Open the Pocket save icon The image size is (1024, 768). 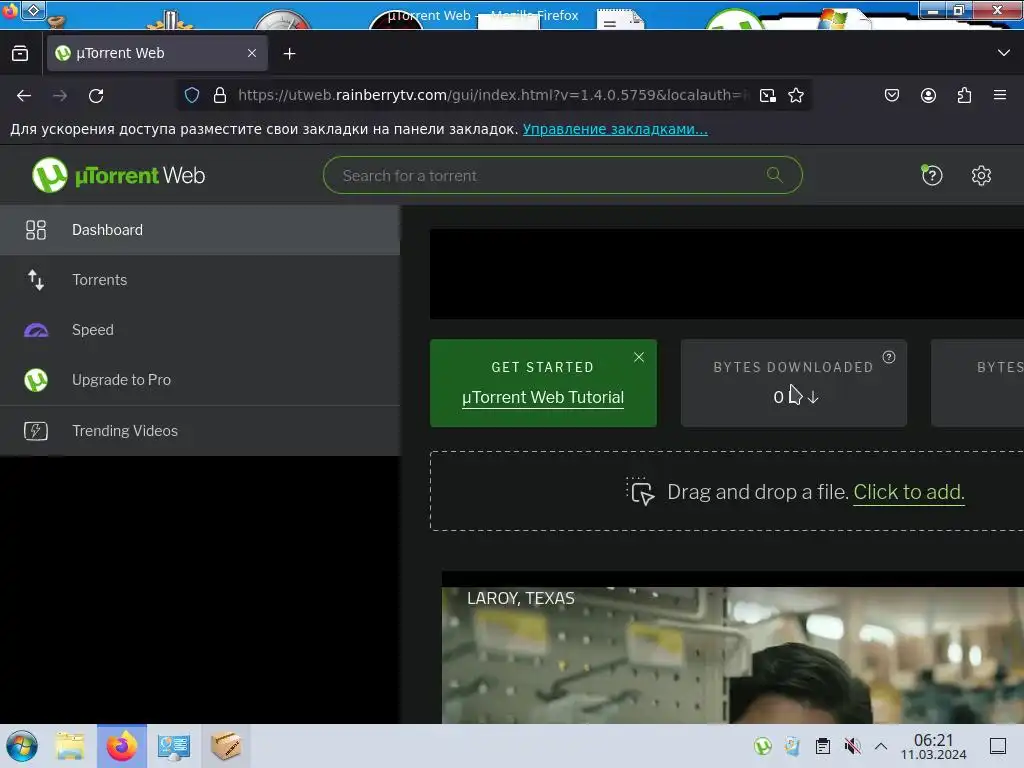click(x=892, y=95)
